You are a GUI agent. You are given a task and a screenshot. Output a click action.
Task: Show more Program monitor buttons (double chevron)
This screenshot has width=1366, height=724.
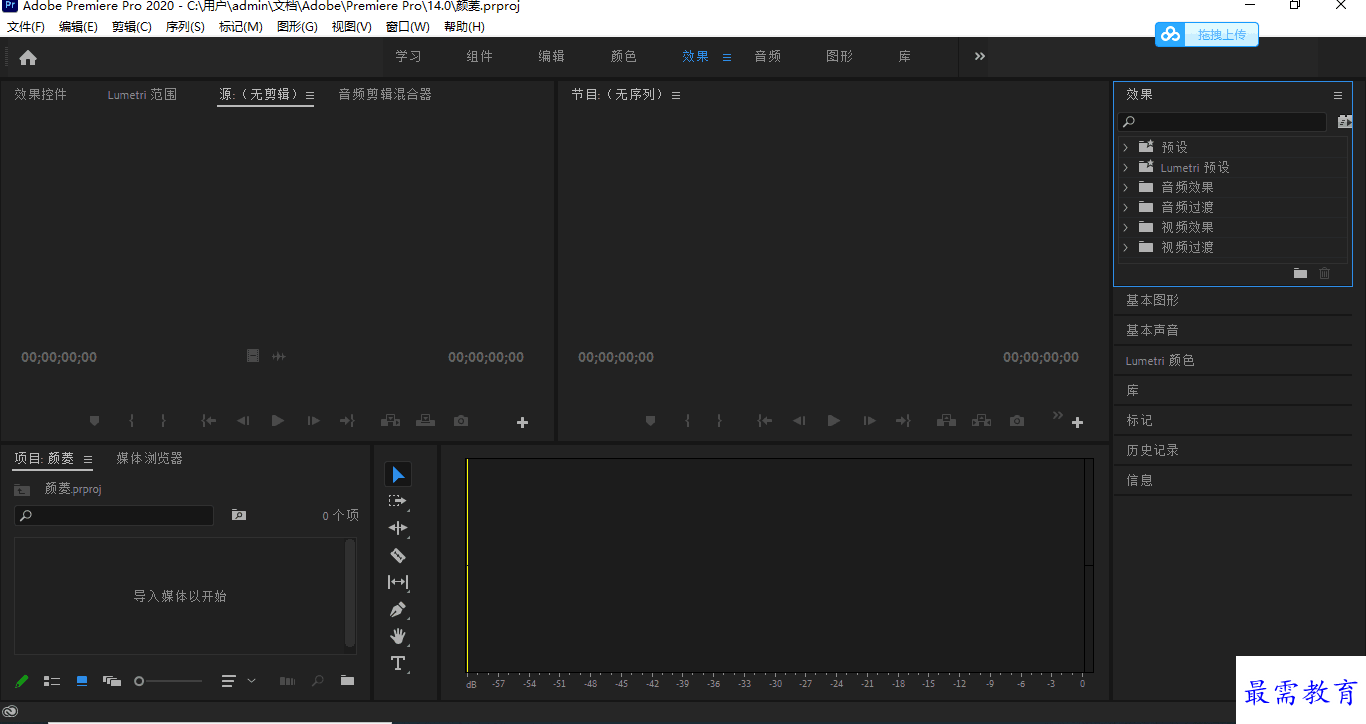coord(1058,415)
